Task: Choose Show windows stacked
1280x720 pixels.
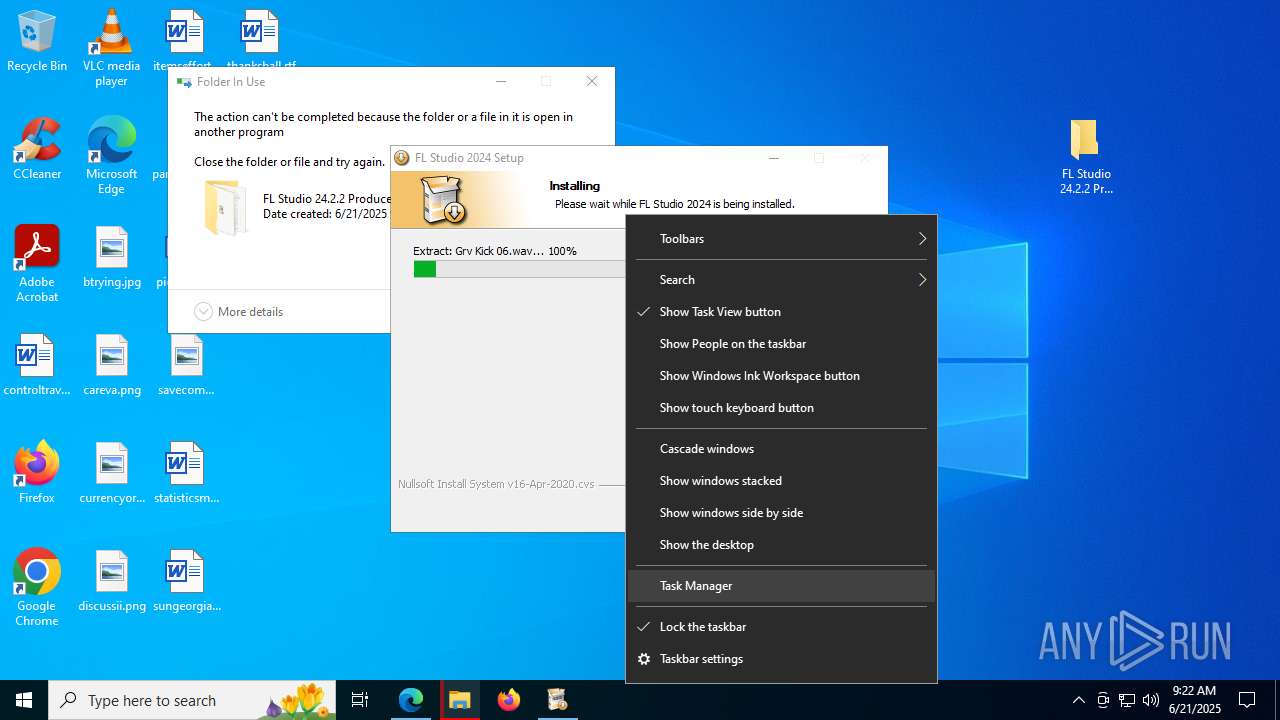Action: point(781,481)
